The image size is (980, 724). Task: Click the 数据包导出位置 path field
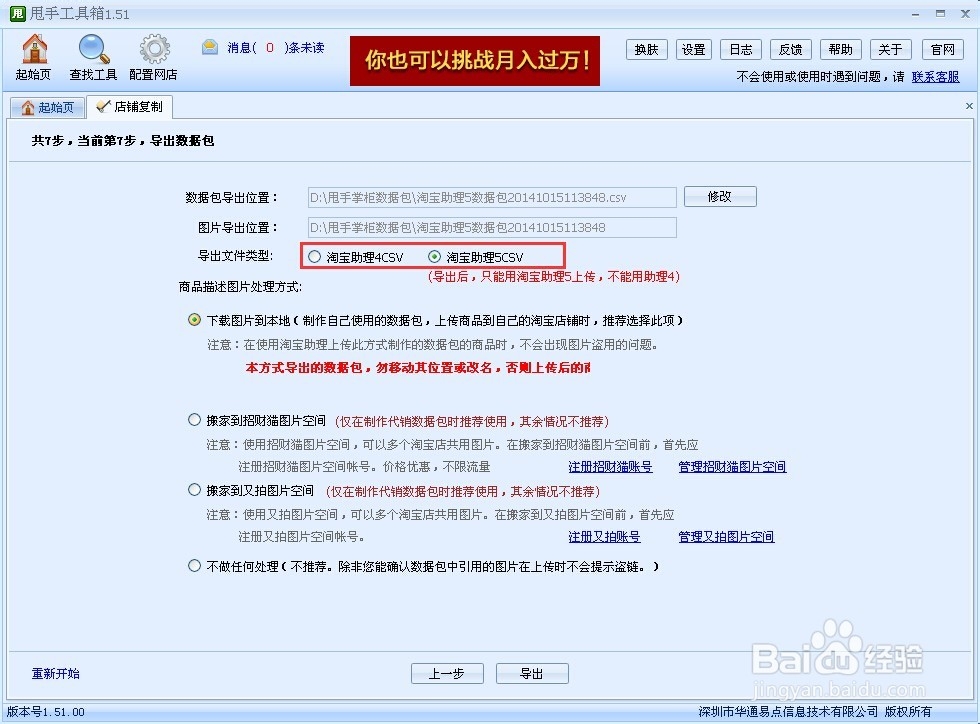[x=492, y=197]
